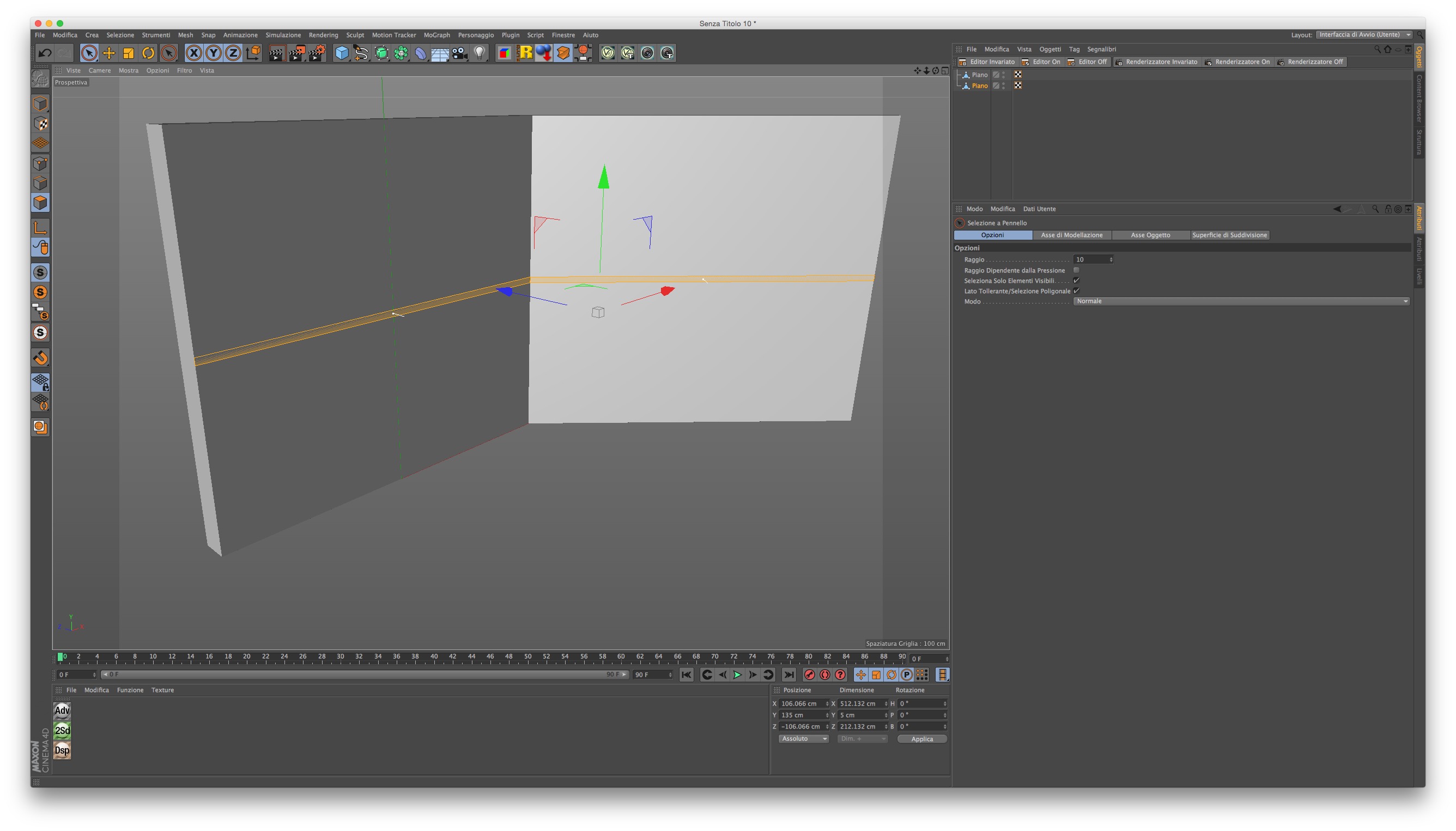
Task: Open the MoGraph menu
Action: 436,35
